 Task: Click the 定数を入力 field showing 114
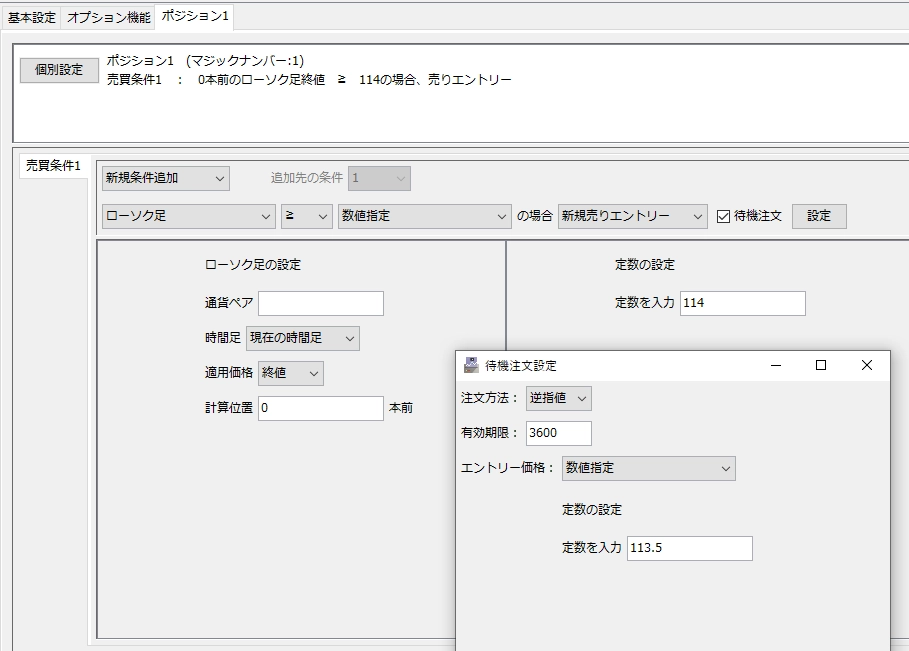pos(742,303)
